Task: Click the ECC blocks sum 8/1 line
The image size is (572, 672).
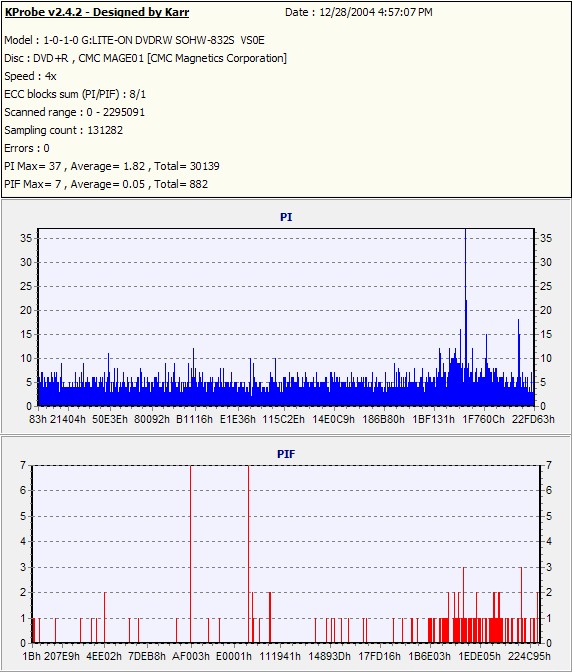Action: tap(75, 94)
